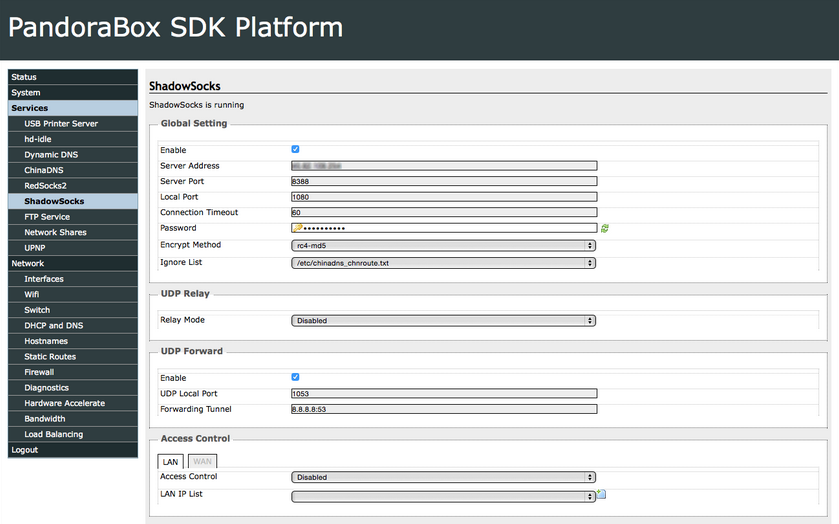Open the Access Control Disabled dropdown
The image size is (839, 524).
click(443, 477)
